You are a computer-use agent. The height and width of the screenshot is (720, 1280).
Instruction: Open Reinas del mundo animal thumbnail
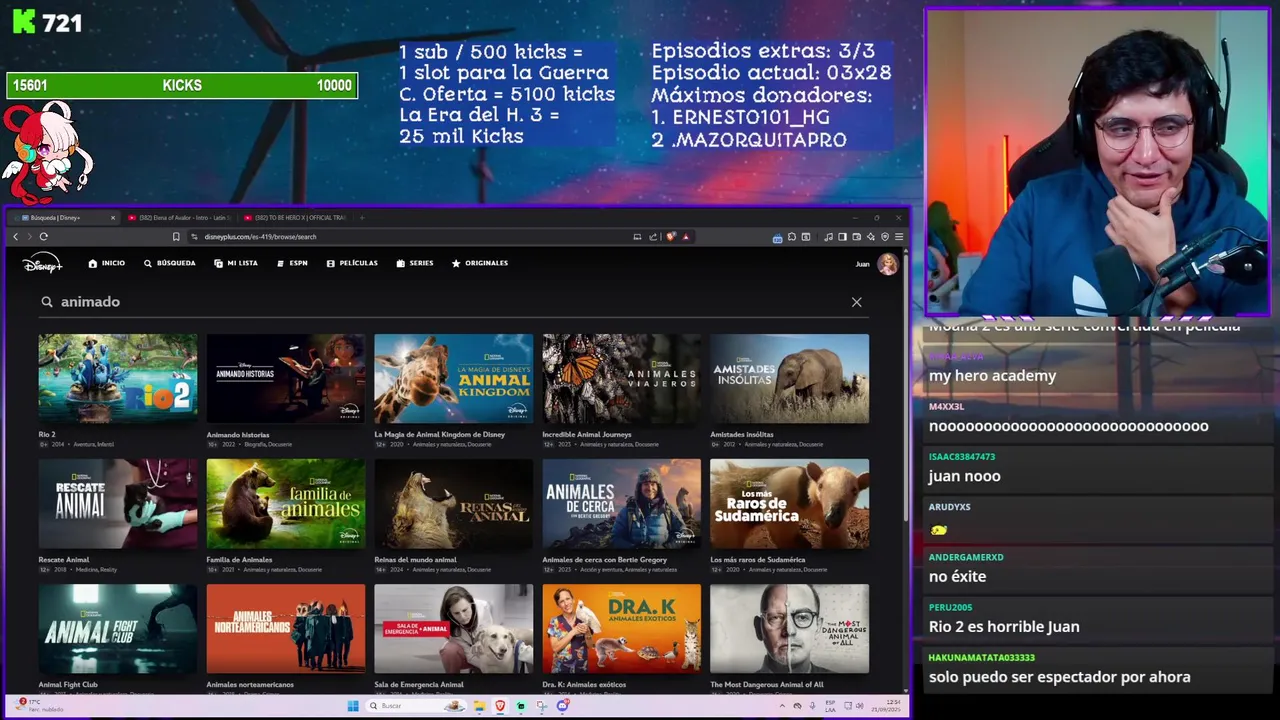pos(454,503)
